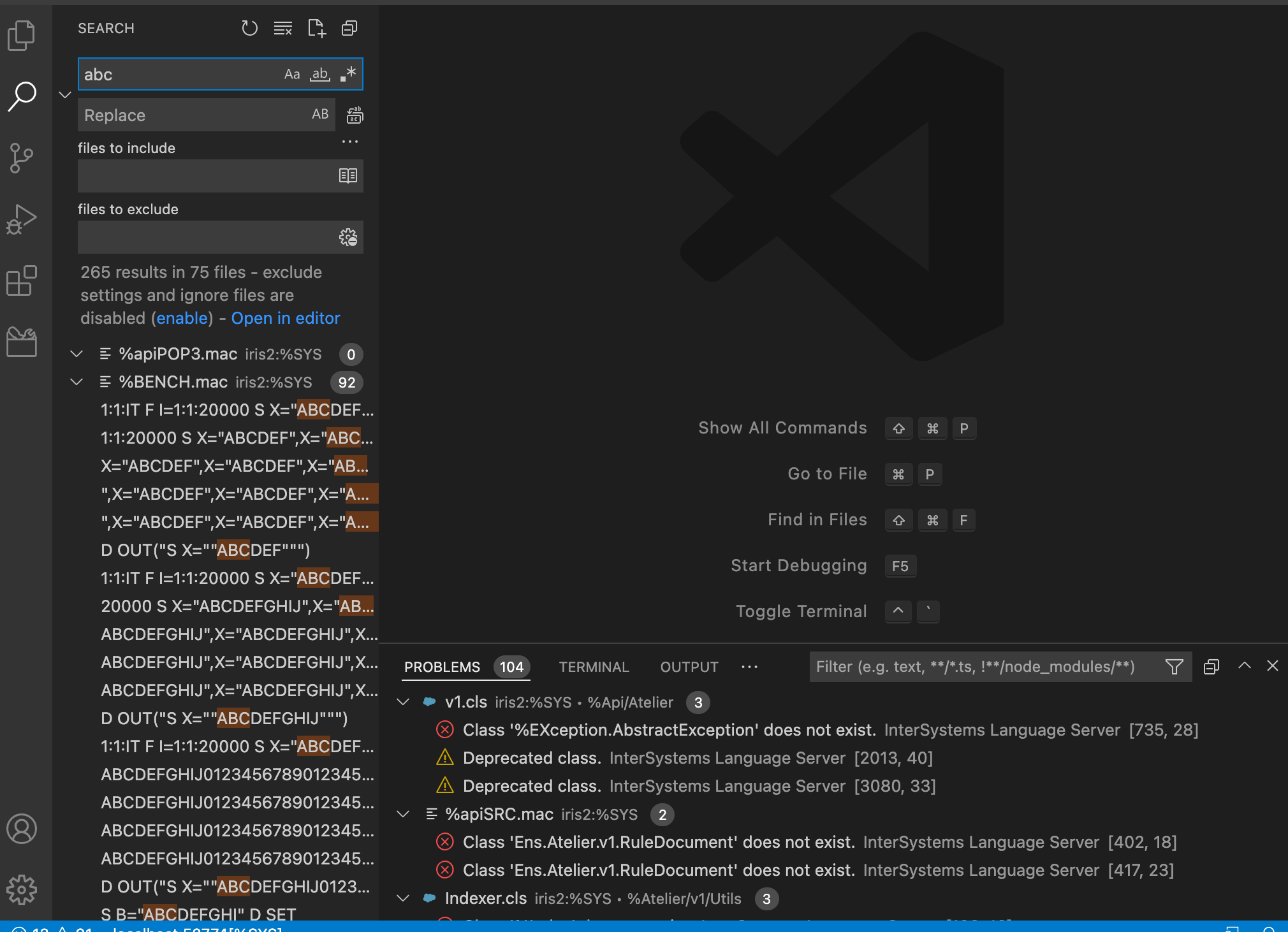
Task: Toggle Match Whole Word in search
Action: click(x=319, y=74)
